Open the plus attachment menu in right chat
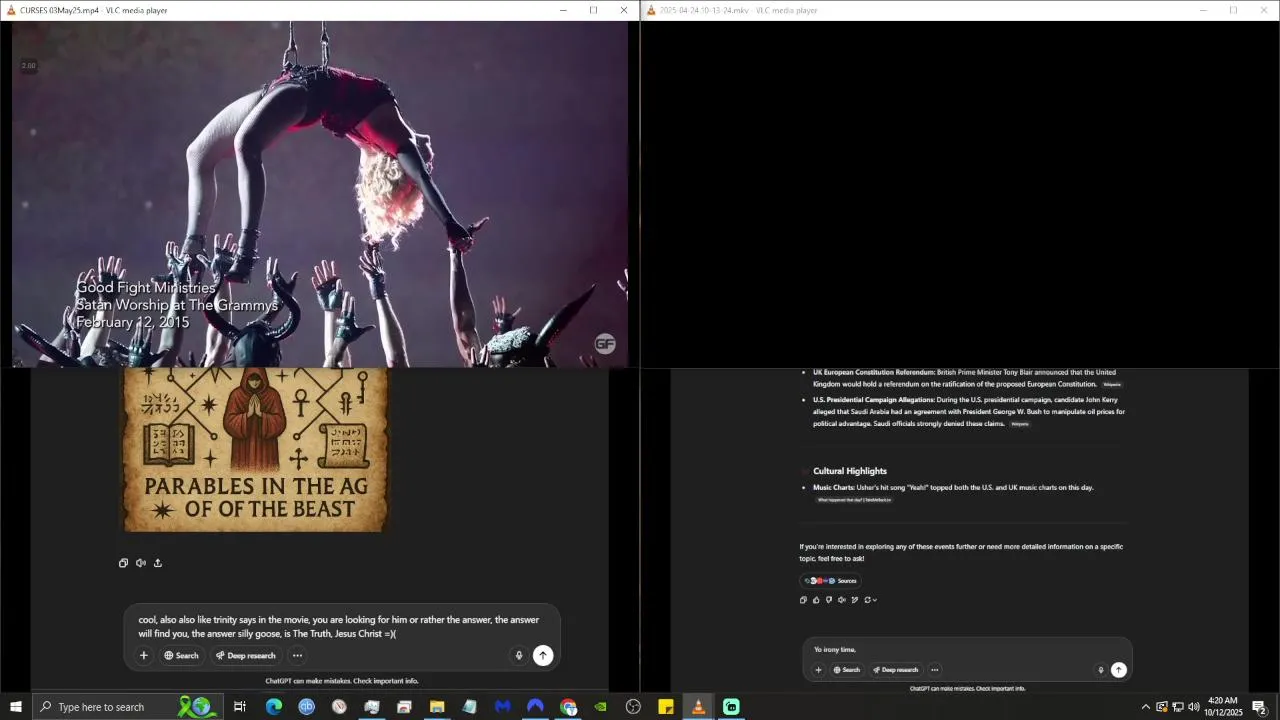The height and width of the screenshot is (720, 1280). (x=819, y=670)
